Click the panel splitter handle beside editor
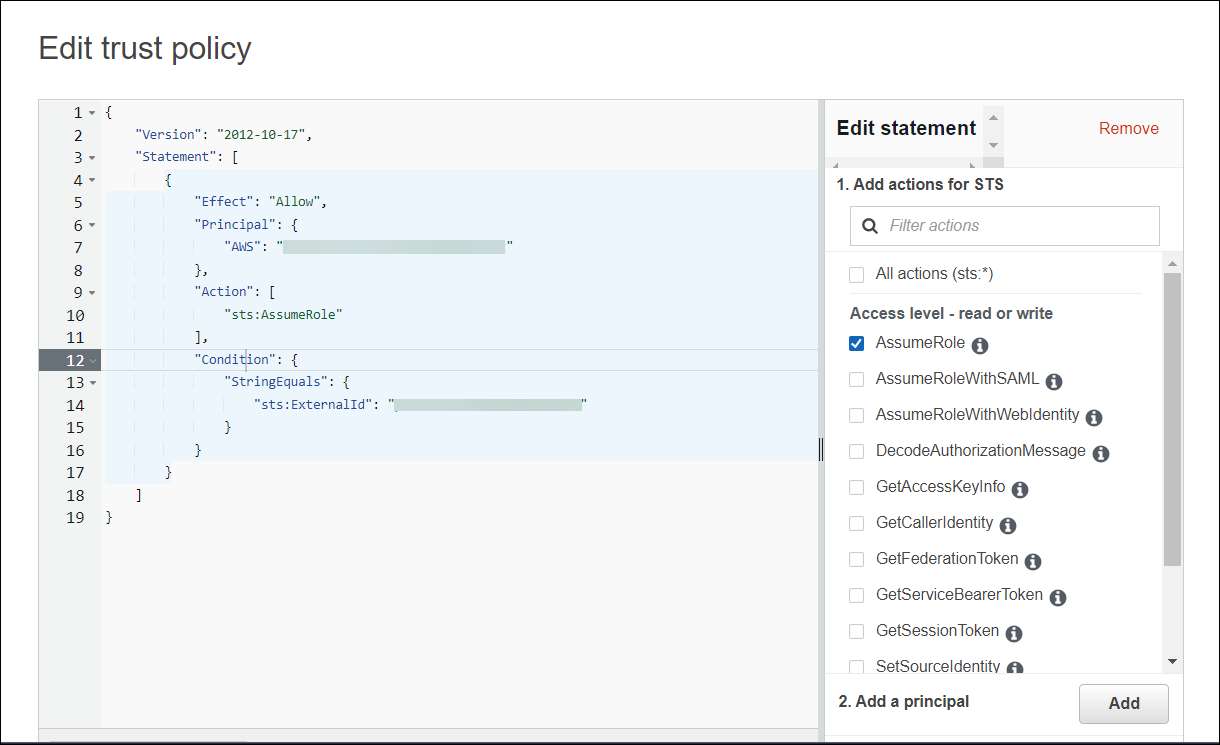 [x=821, y=449]
